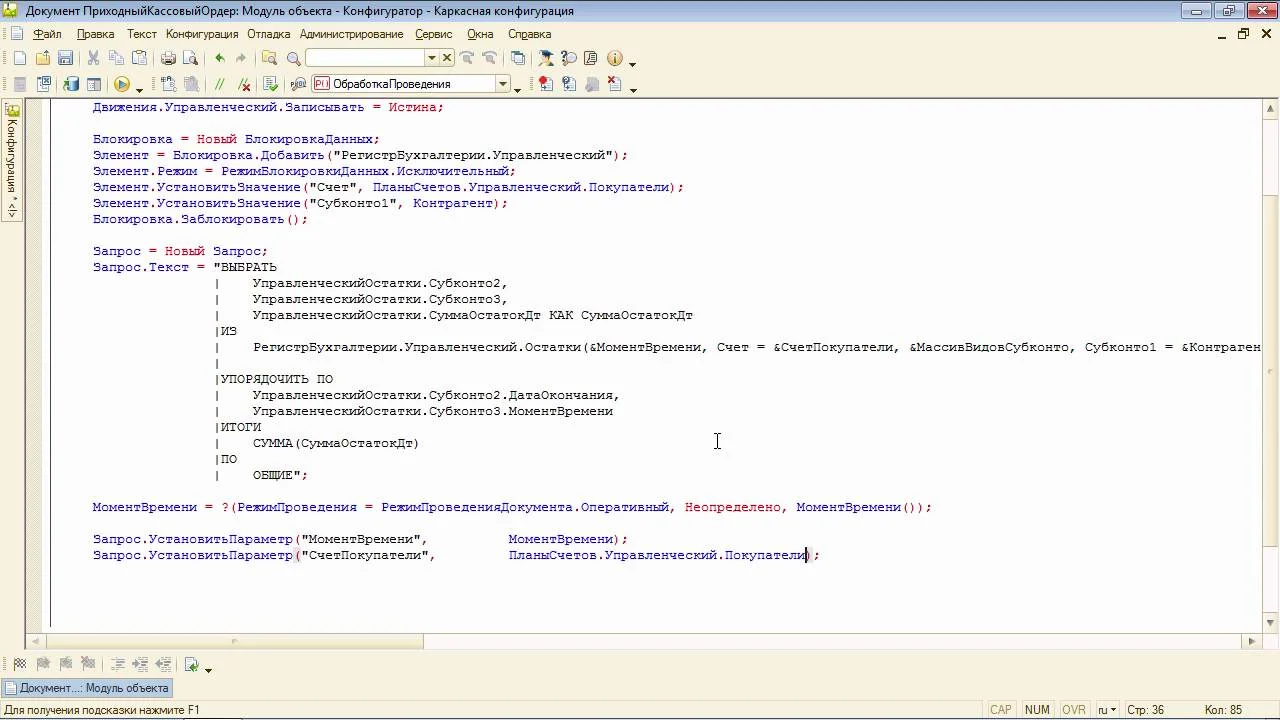The height and width of the screenshot is (720, 1280).
Task: Expand the ОбработкаПроведения procedure dropdown
Action: (x=503, y=85)
